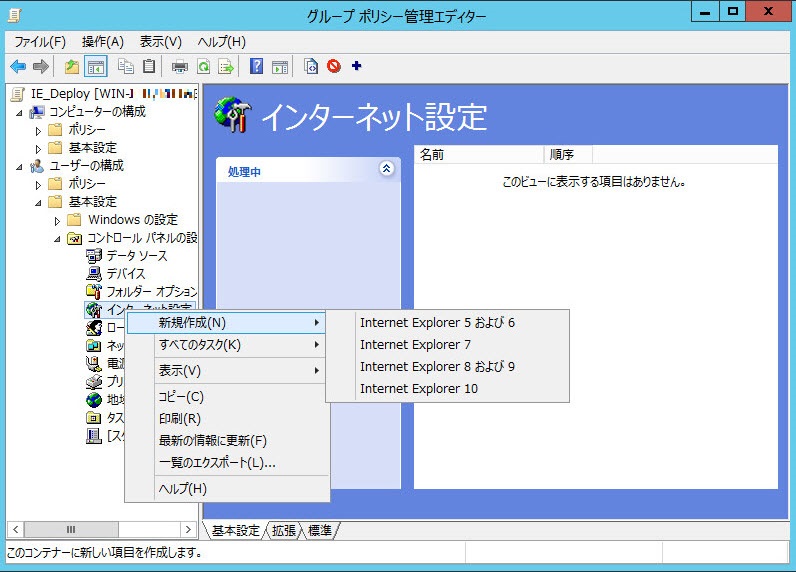Click the Export list toolbar icon
796x572 pixels.
click(226, 67)
